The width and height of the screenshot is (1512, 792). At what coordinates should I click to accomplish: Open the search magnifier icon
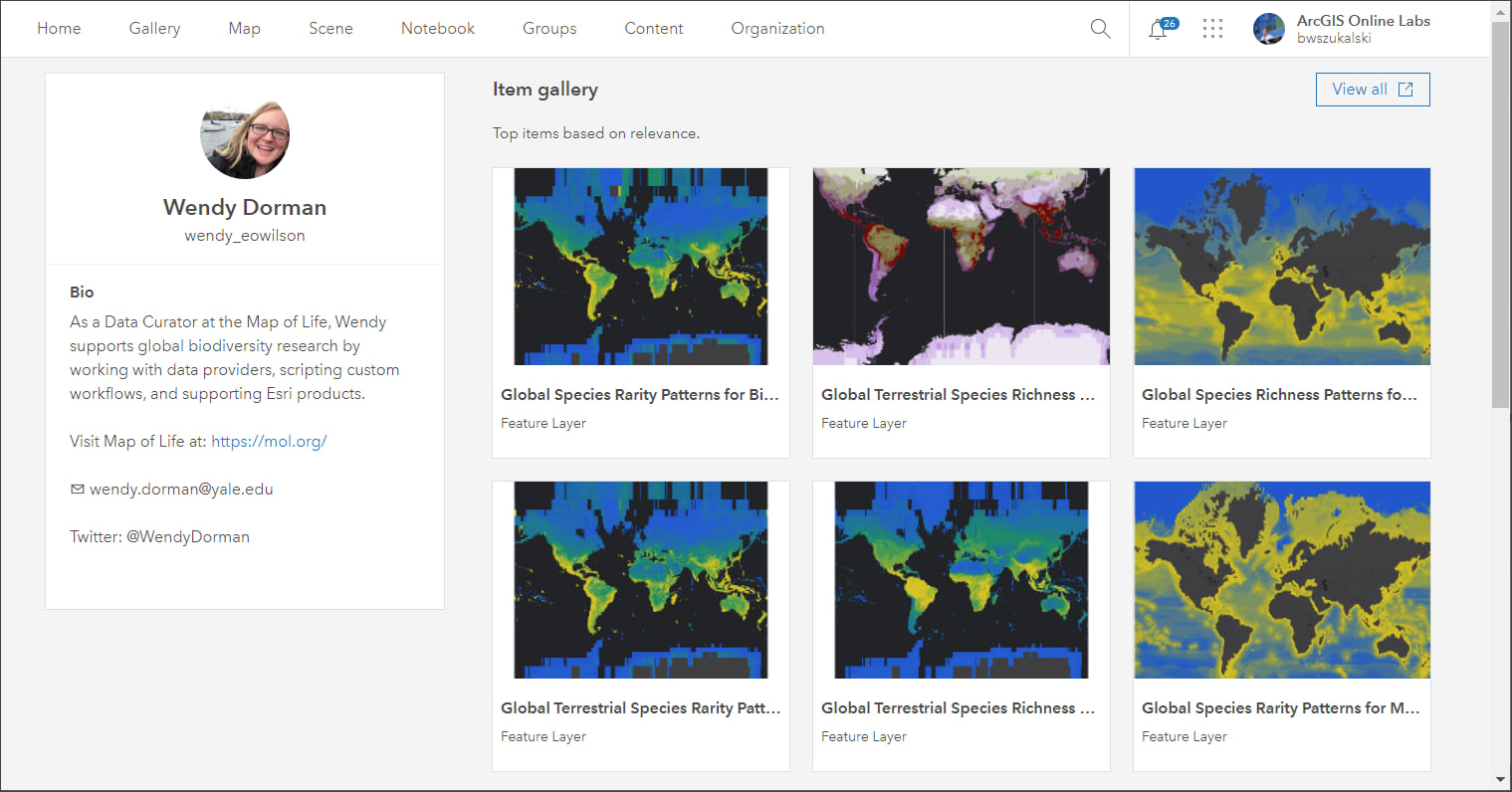tap(1100, 29)
